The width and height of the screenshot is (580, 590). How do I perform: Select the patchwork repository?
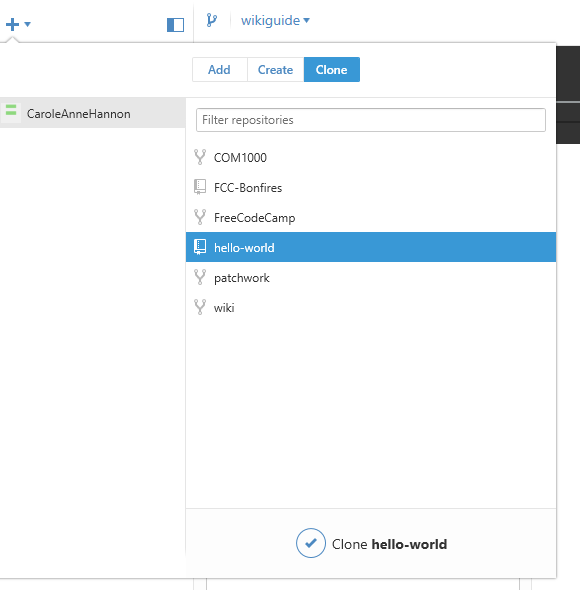pos(371,278)
